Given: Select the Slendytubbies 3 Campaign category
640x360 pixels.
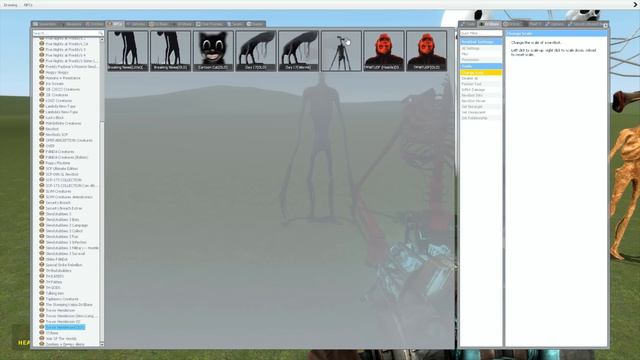Looking at the screenshot, I should click(x=67, y=225).
